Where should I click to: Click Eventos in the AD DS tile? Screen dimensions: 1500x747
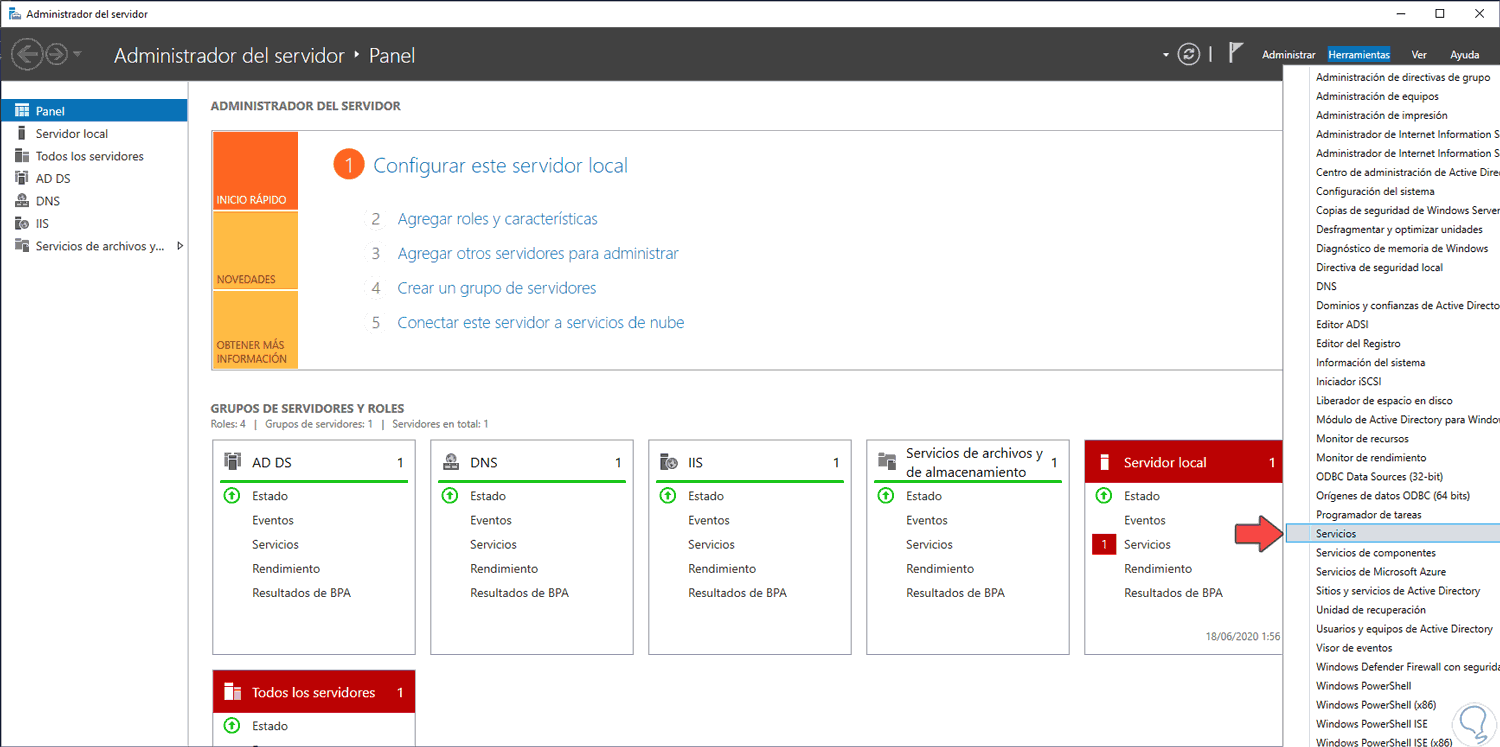[273, 520]
